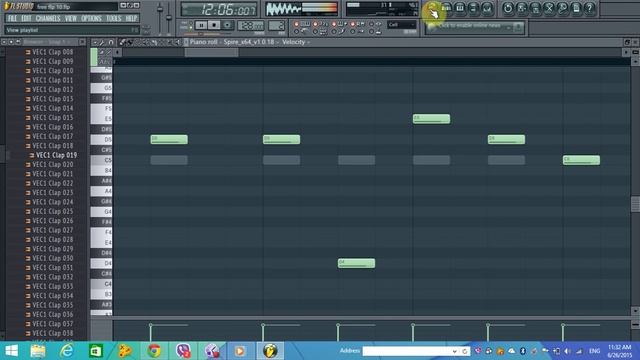
Task: Click the piano roll tools wrench icon
Action: tap(102, 42)
